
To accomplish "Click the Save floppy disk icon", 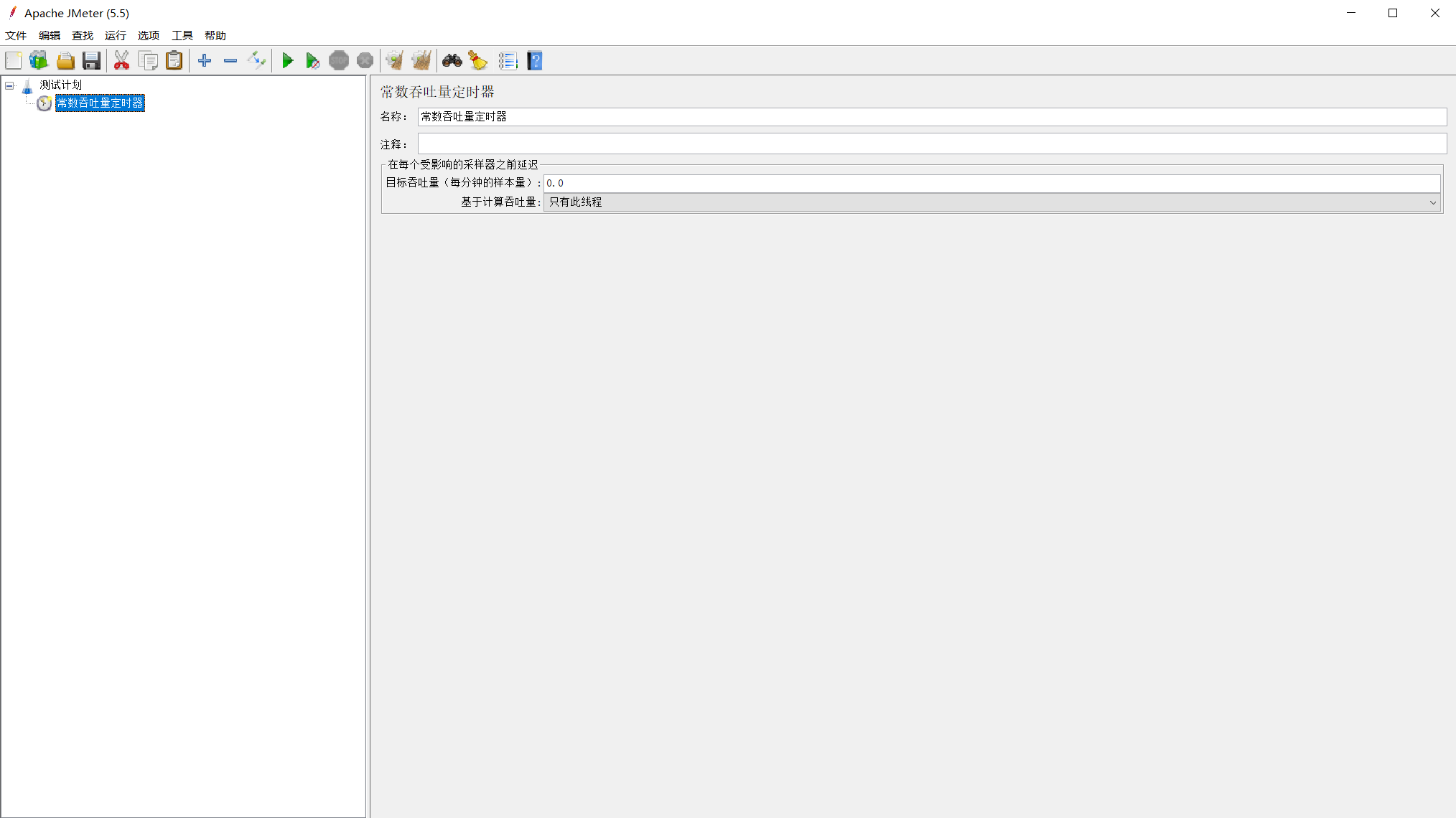I will click(x=91, y=61).
